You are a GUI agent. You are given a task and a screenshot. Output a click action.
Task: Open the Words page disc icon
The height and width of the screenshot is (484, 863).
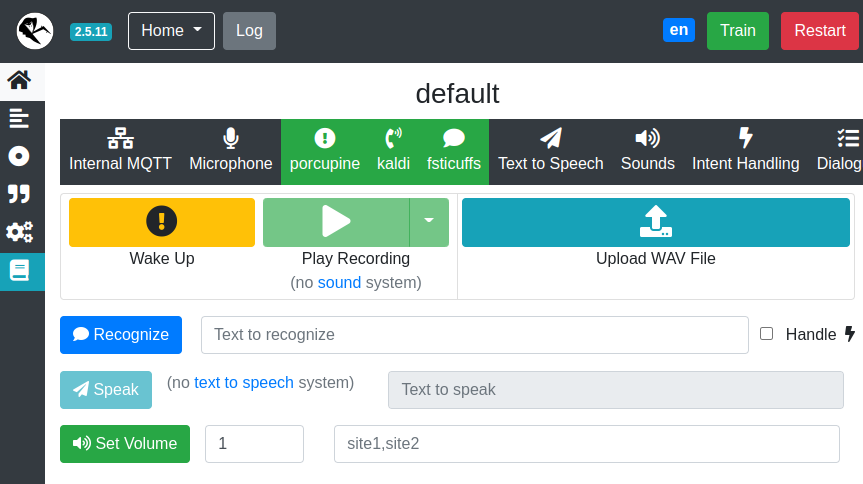[x=19, y=156]
